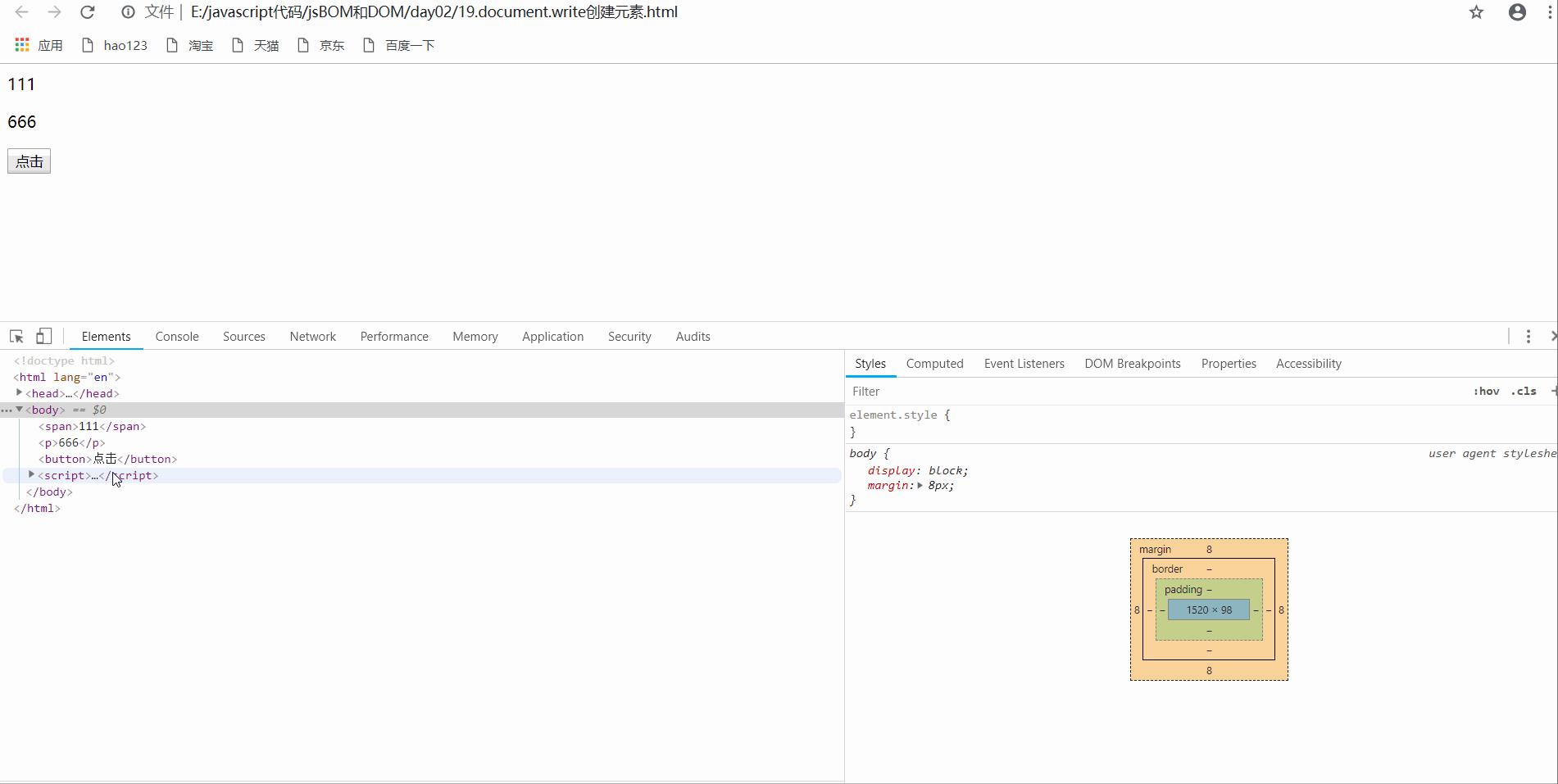Image resolution: width=1558 pixels, height=784 pixels.
Task: Switch to the Sources tab
Action: point(244,337)
